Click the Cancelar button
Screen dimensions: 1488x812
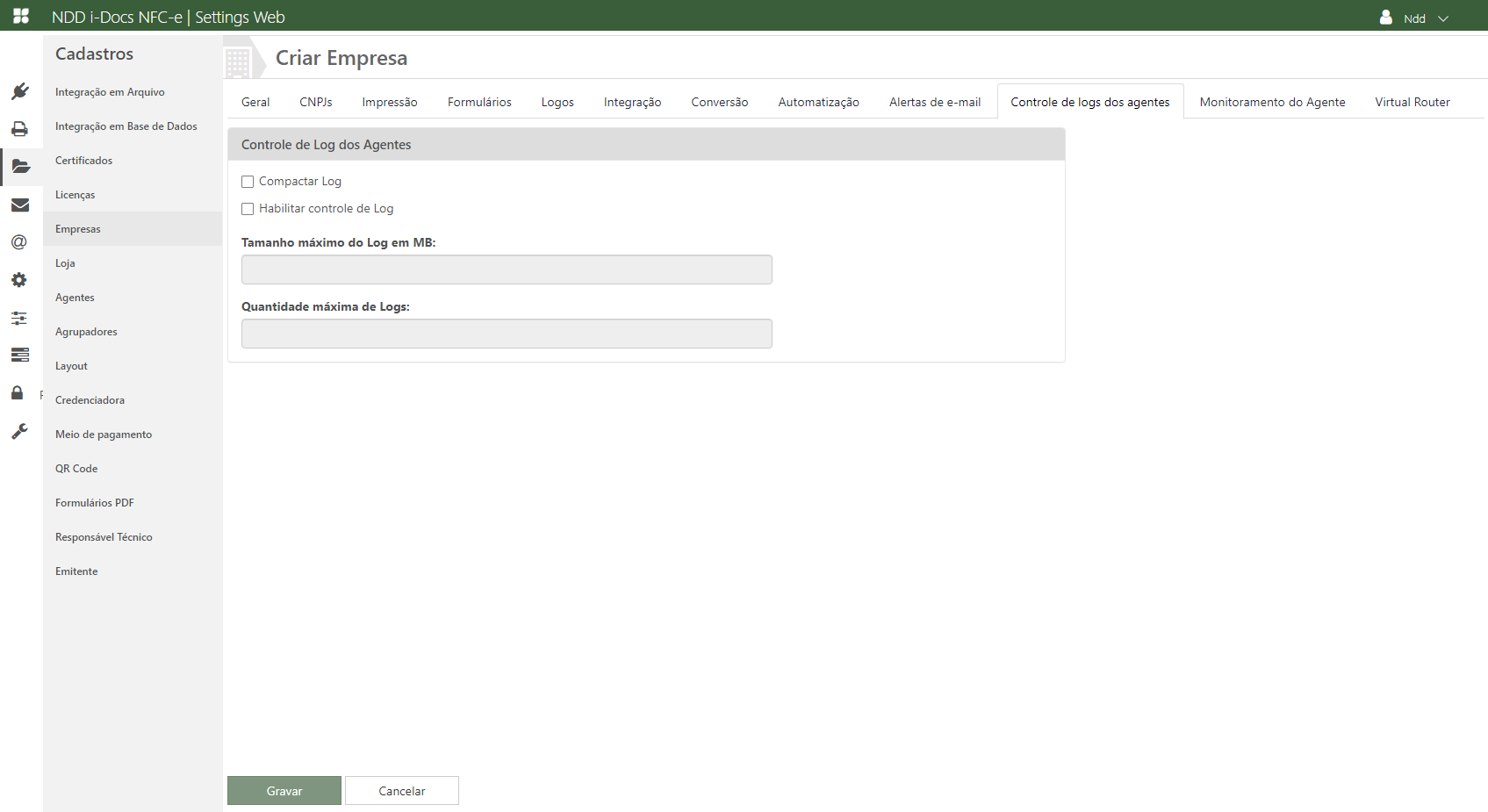(402, 791)
